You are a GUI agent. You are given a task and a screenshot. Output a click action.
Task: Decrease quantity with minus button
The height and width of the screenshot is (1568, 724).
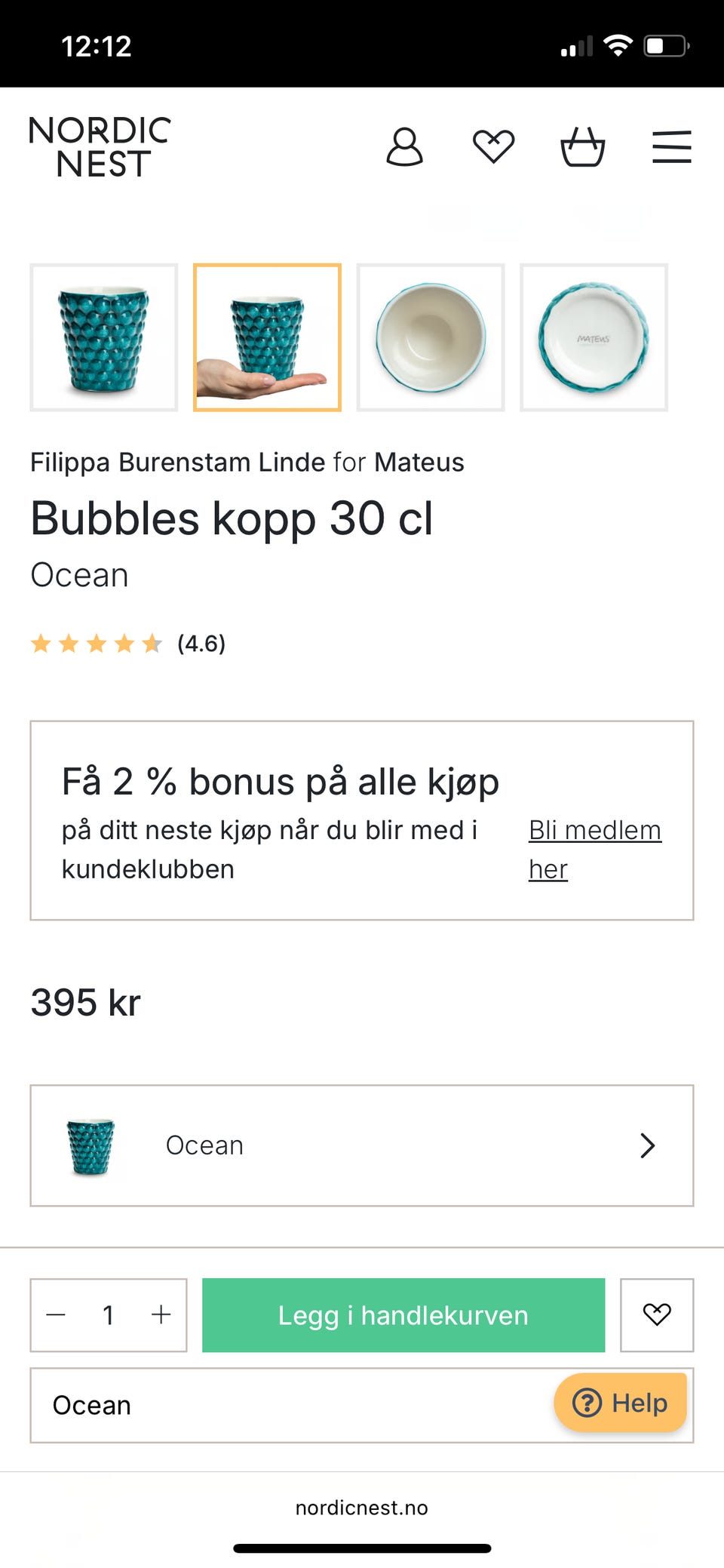(x=57, y=1315)
